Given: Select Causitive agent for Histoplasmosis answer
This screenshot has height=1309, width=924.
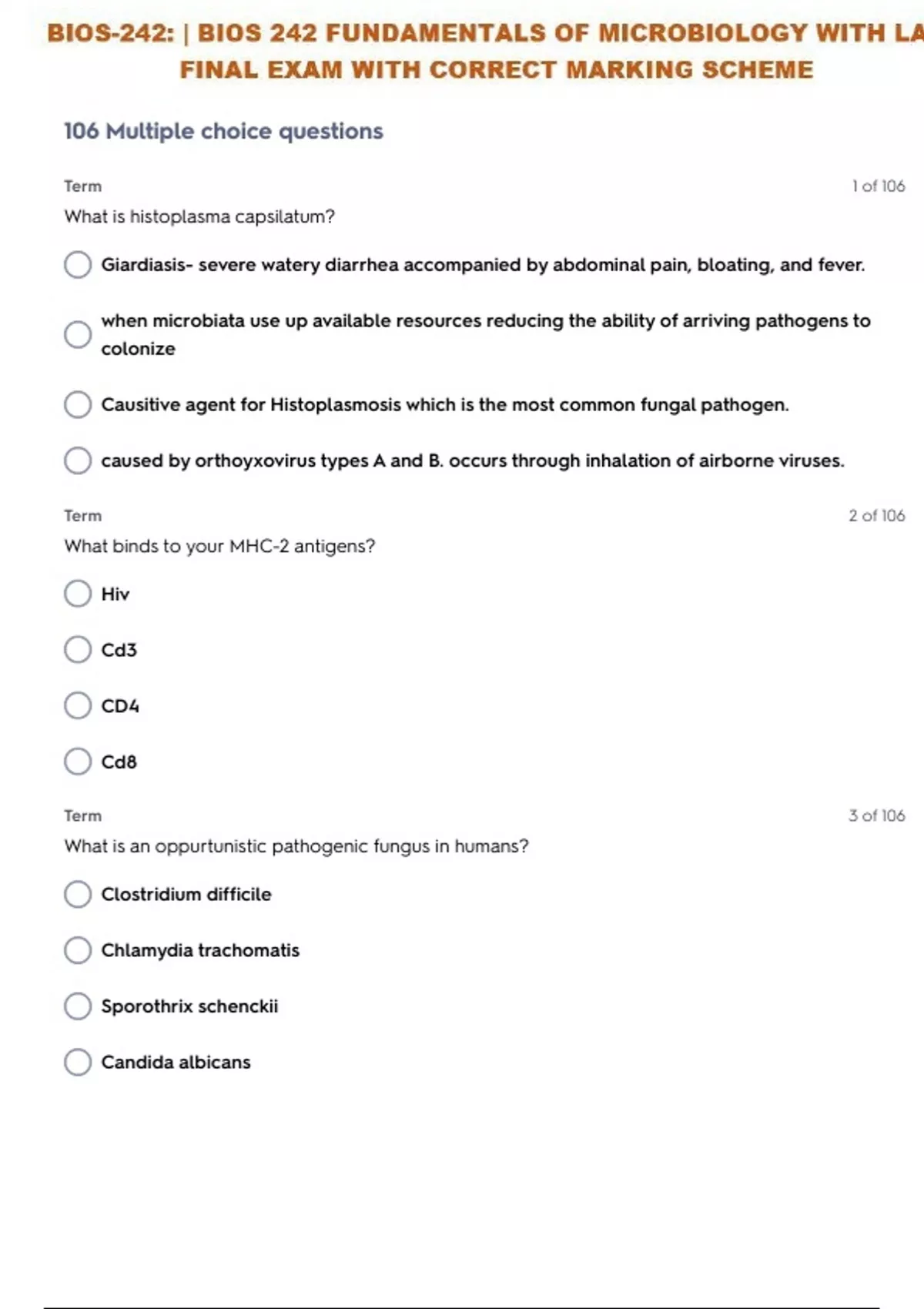Looking at the screenshot, I should coord(78,405).
